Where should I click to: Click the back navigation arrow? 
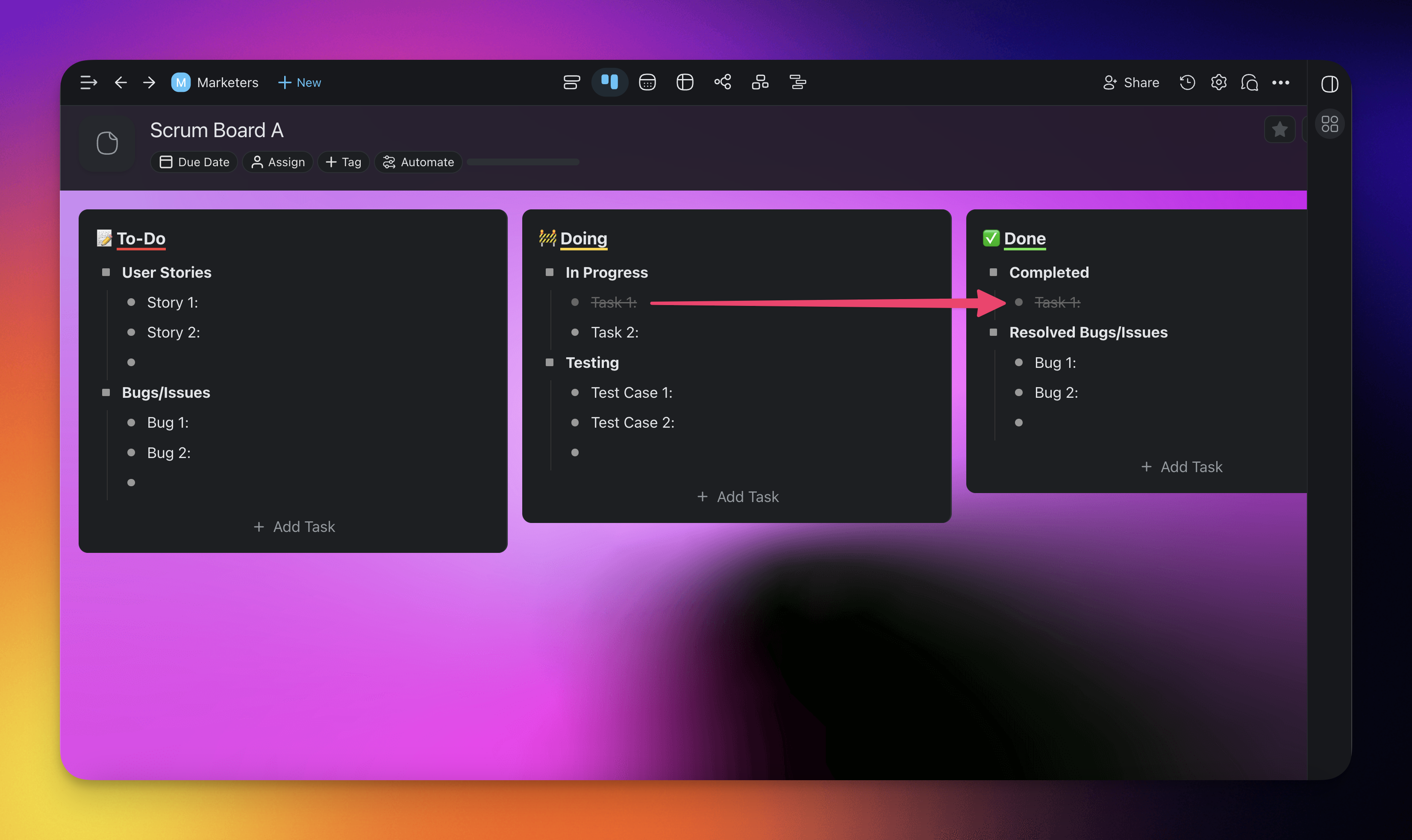click(x=120, y=82)
